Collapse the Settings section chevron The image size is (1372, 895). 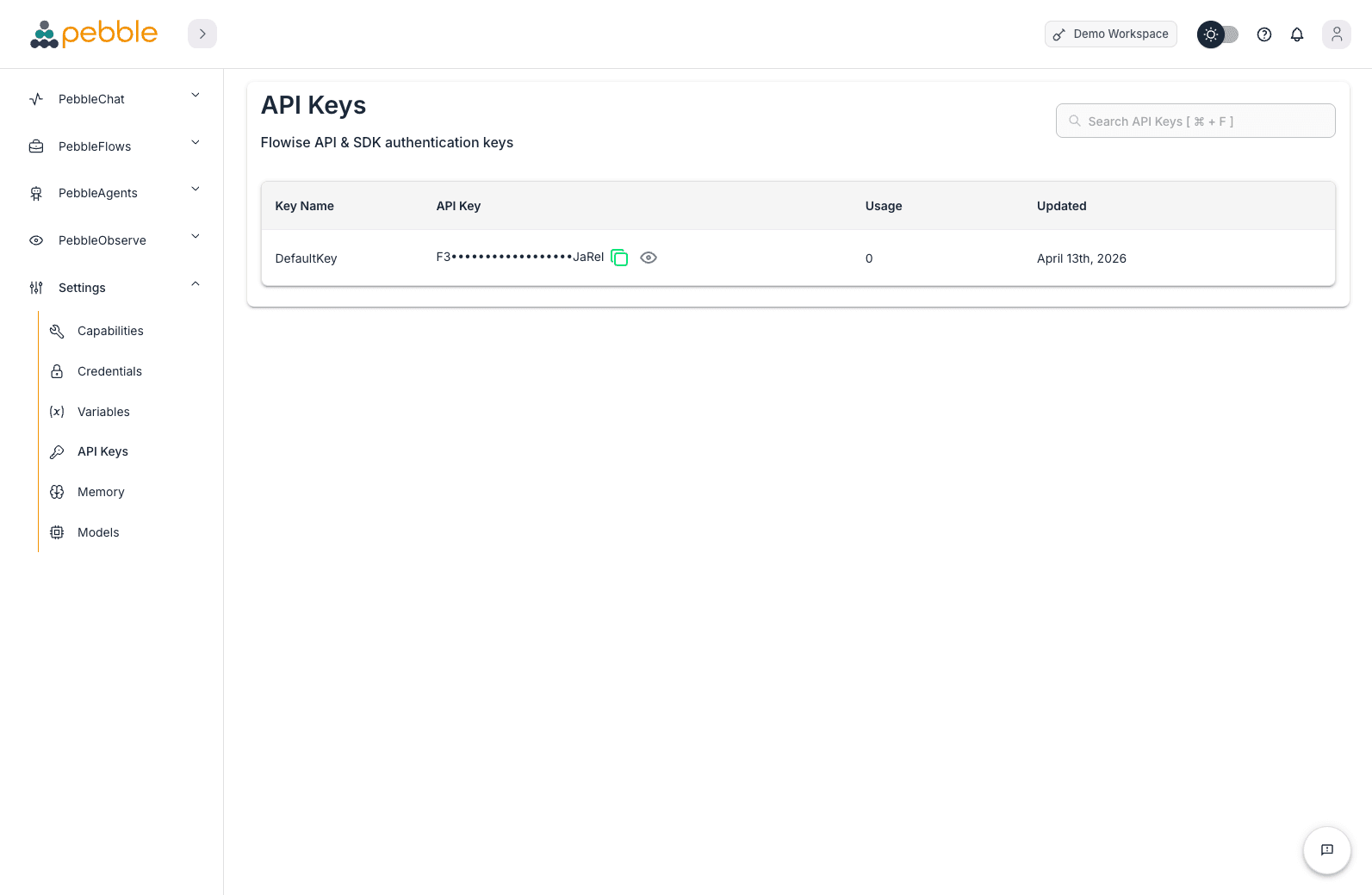(196, 284)
